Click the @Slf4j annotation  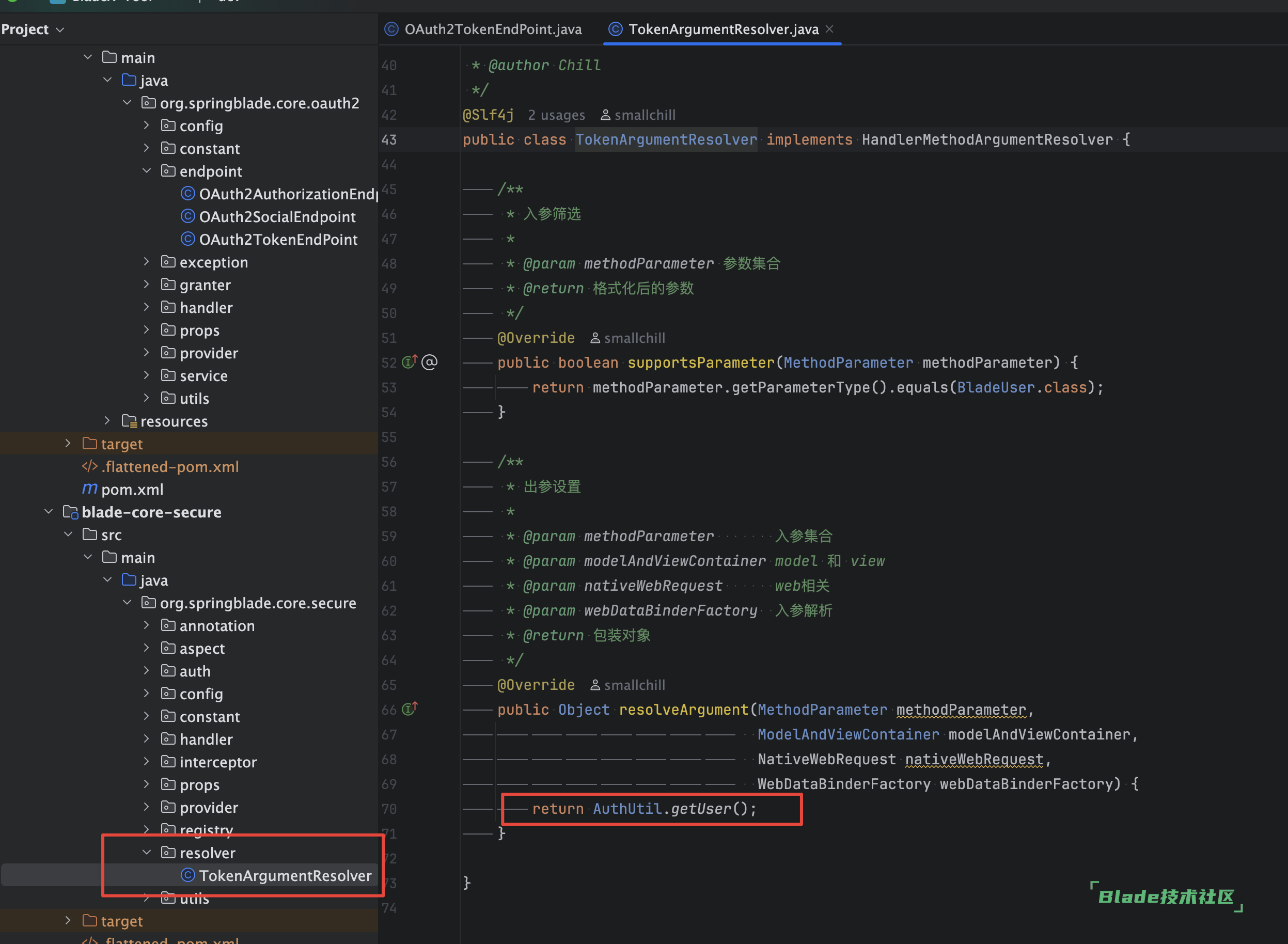click(488, 115)
